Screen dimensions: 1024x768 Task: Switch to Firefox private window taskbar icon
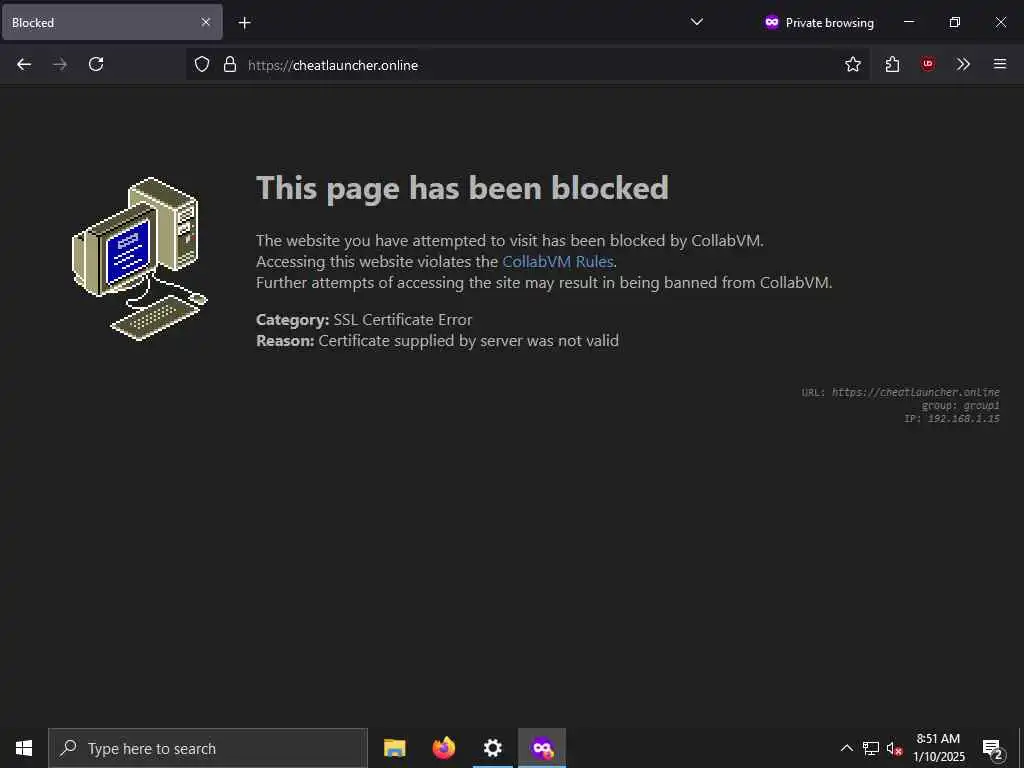[542, 748]
